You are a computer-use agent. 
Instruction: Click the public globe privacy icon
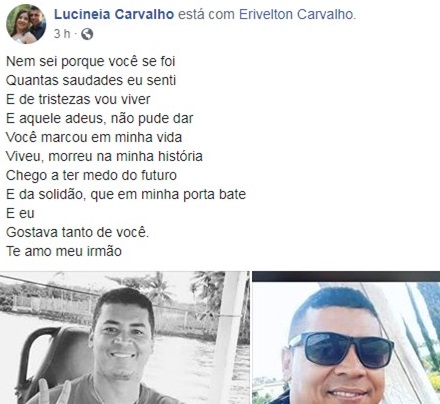click(x=87, y=34)
